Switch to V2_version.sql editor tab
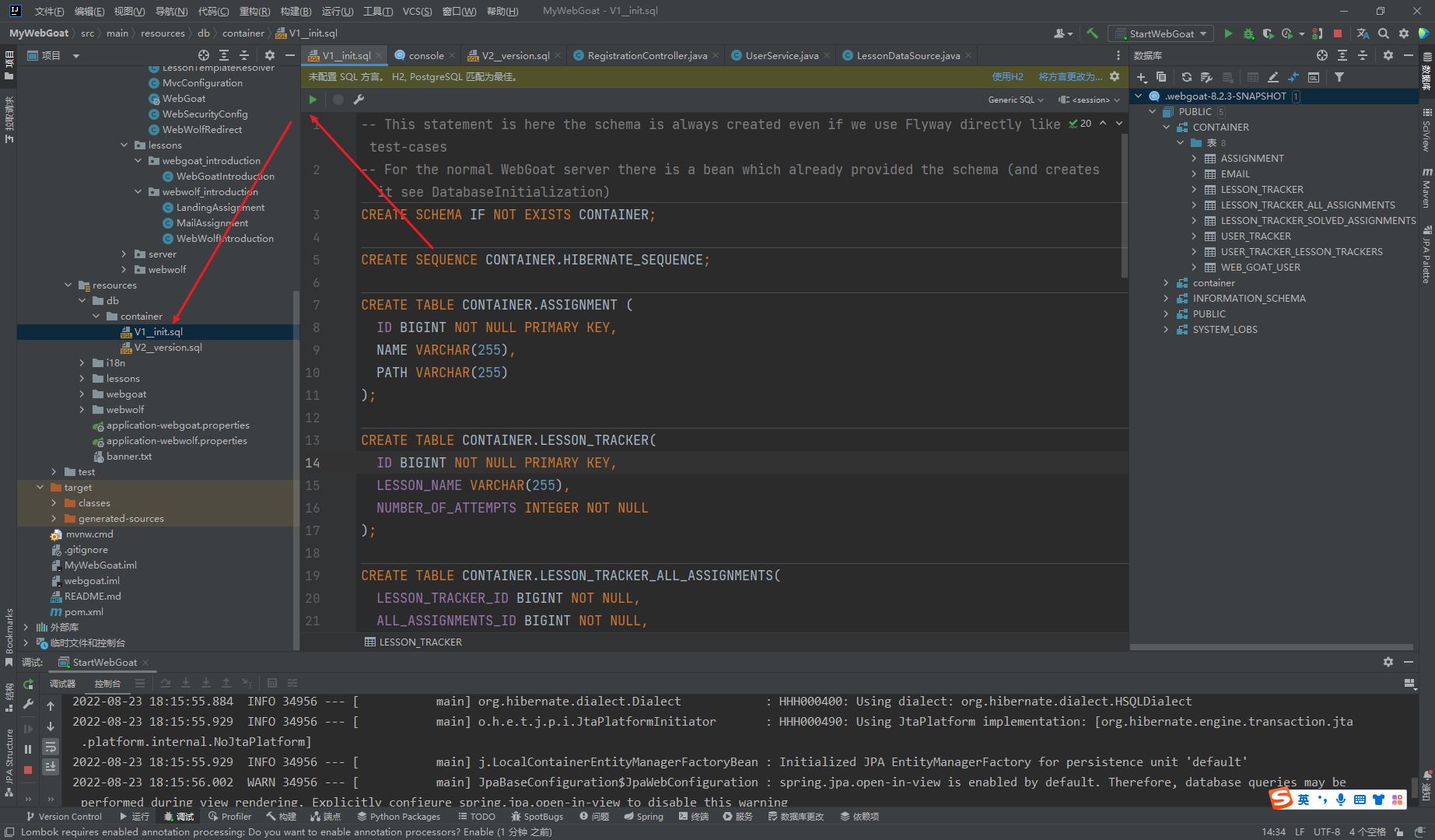 514,55
